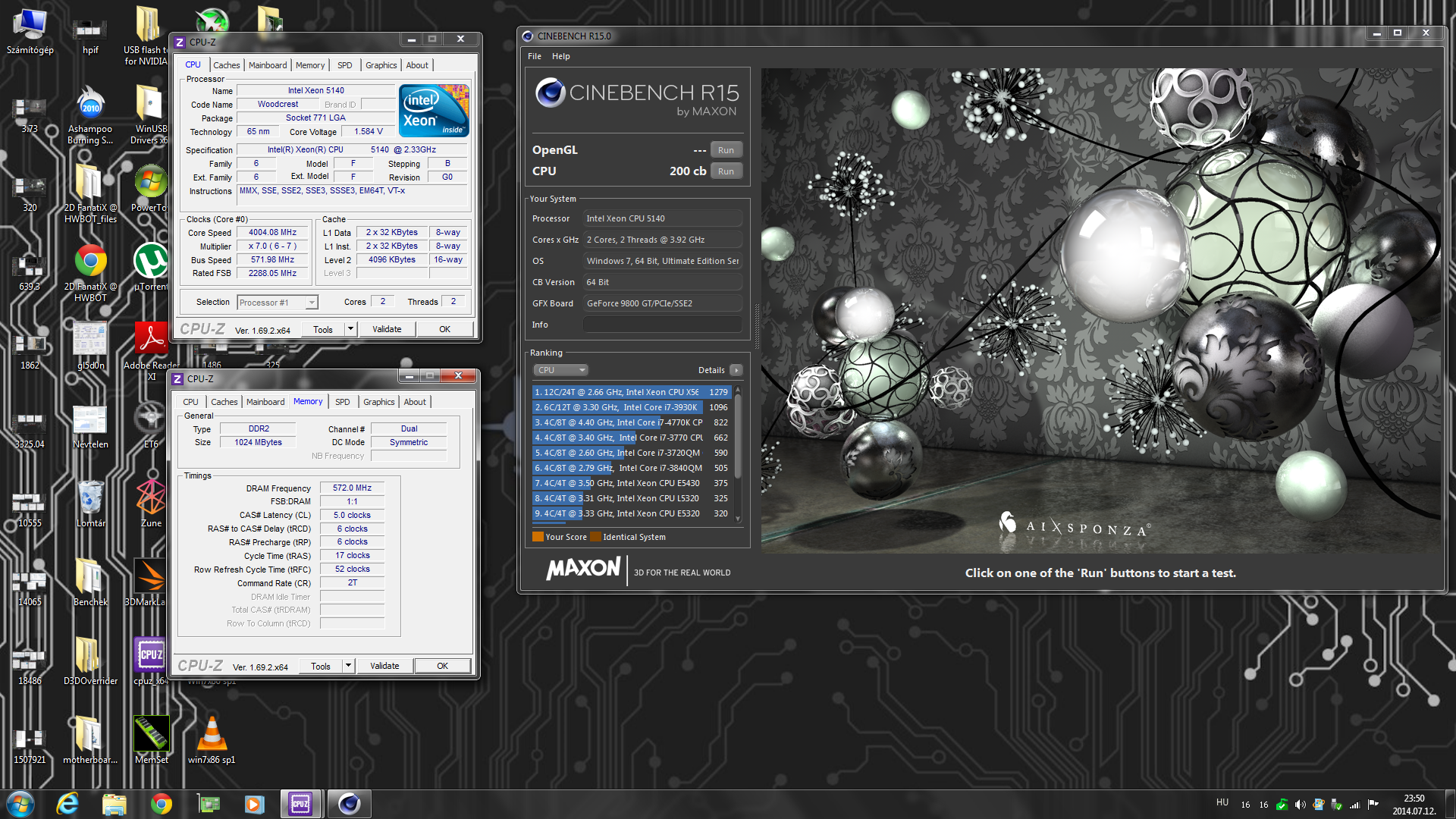
Task: Select ranking entry Intel Xeon CPU L5320
Action: [632, 498]
